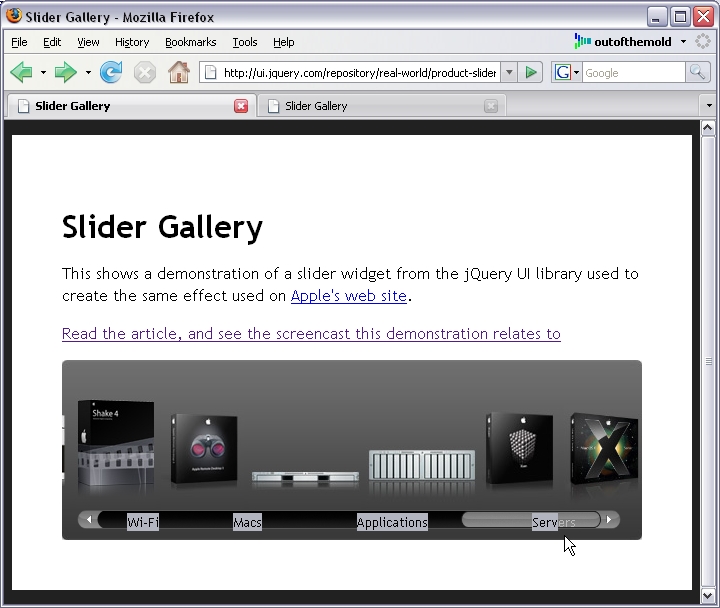Click the outofthemold toolbar icon

(x=583, y=42)
